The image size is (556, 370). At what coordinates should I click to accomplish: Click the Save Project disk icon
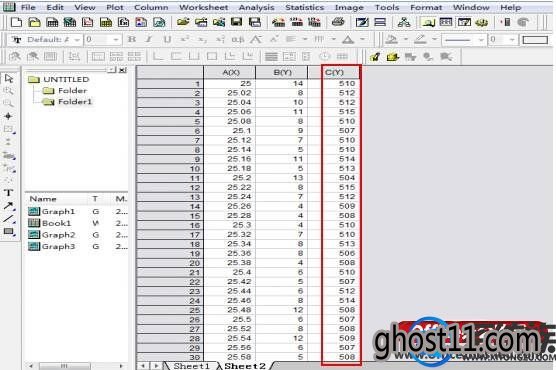[237, 23]
